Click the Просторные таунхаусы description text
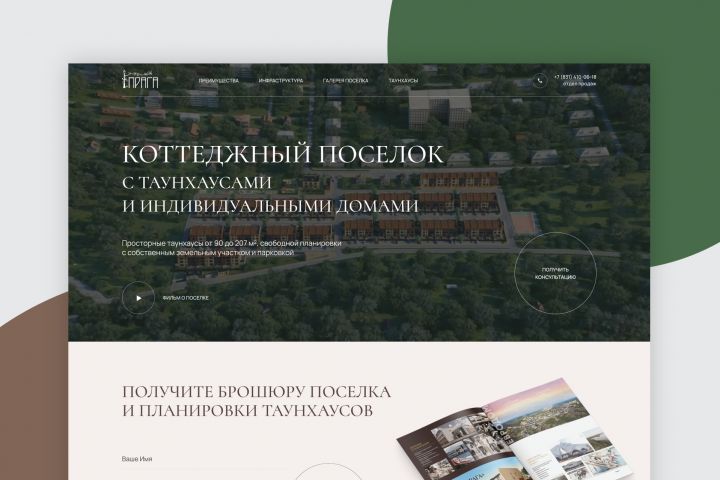The image size is (720, 480). point(231,248)
